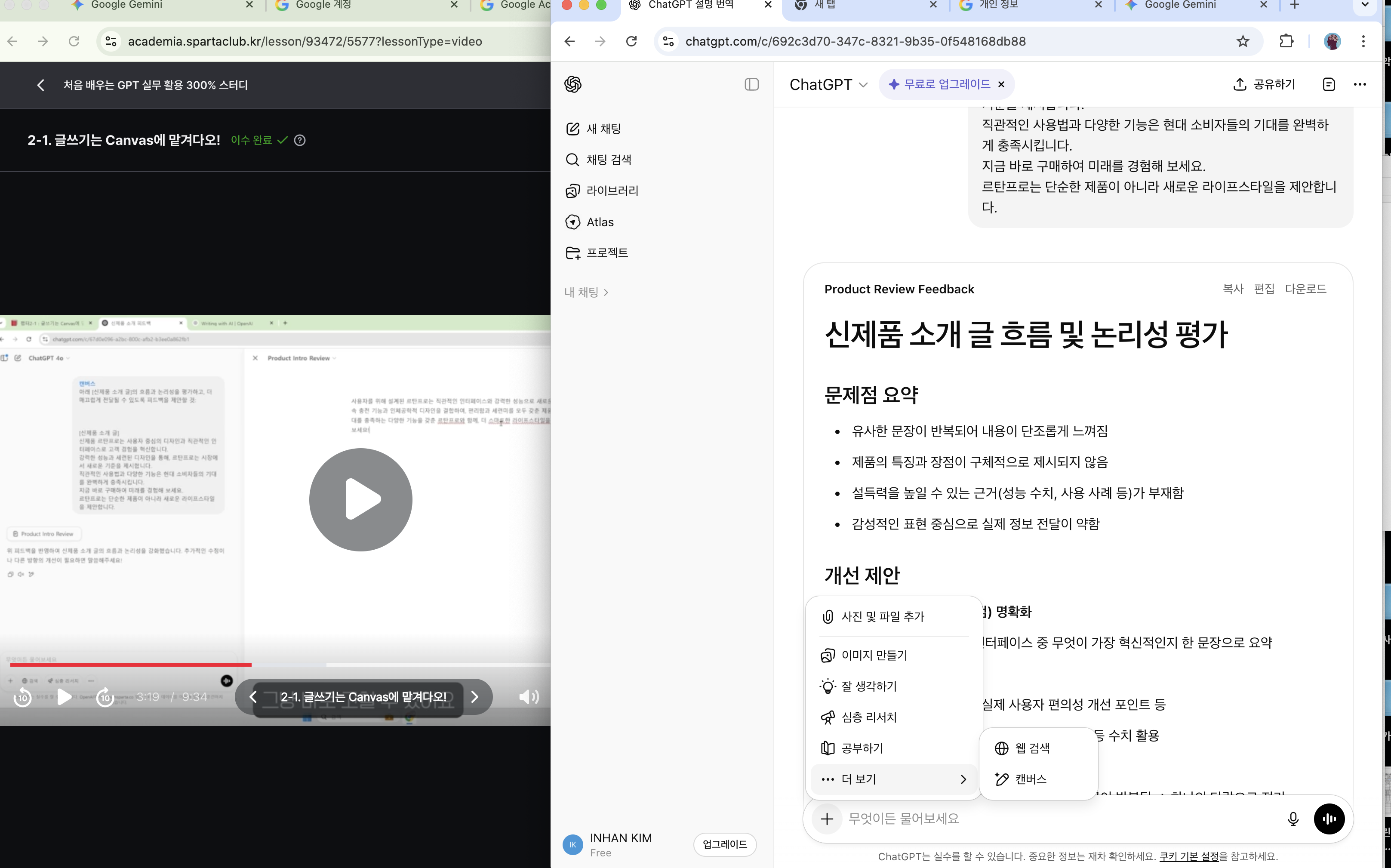Open the canvas document icon in header

pos(1329,84)
